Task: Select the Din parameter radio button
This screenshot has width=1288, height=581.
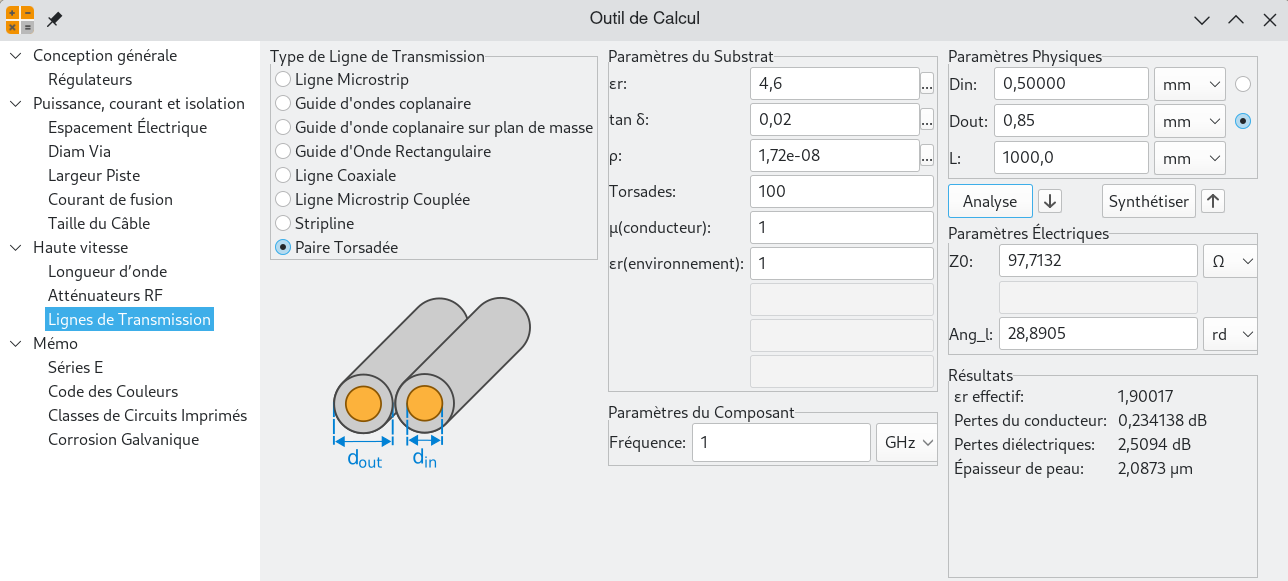Action: click(1243, 84)
